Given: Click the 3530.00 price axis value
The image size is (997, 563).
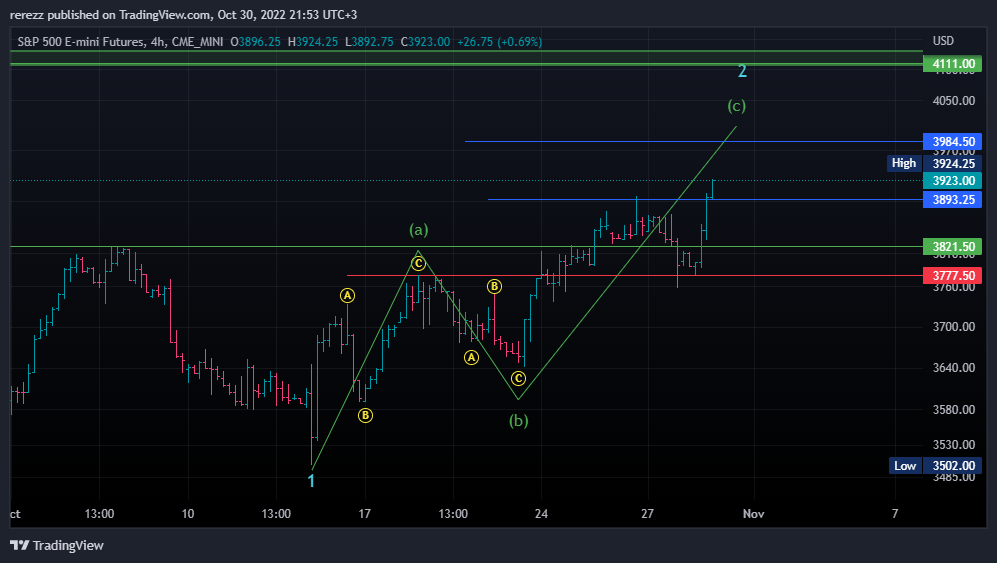Looking at the screenshot, I should click(x=953, y=445).
